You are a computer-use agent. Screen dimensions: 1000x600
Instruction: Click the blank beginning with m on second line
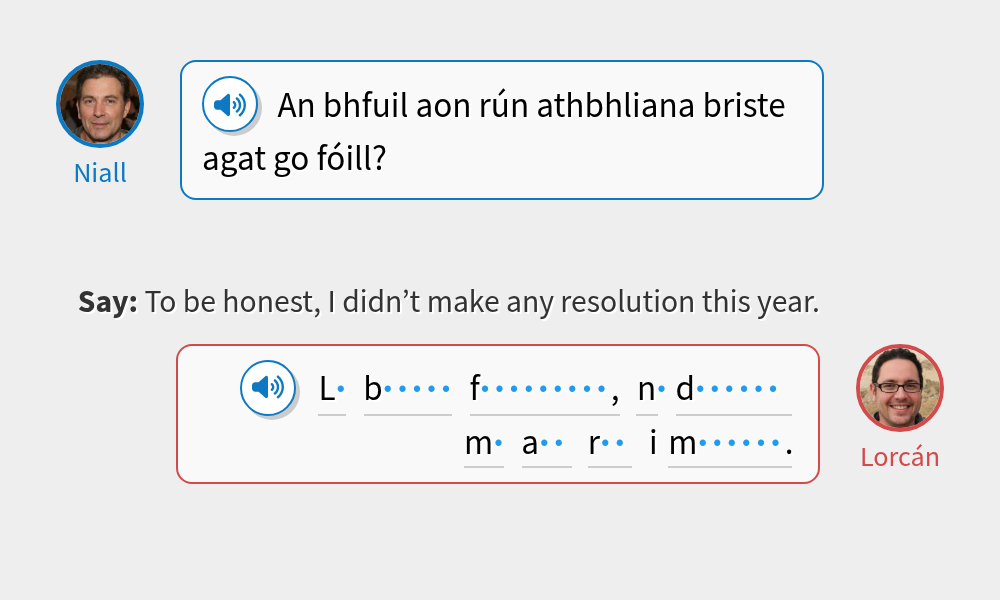coord(483,448)
